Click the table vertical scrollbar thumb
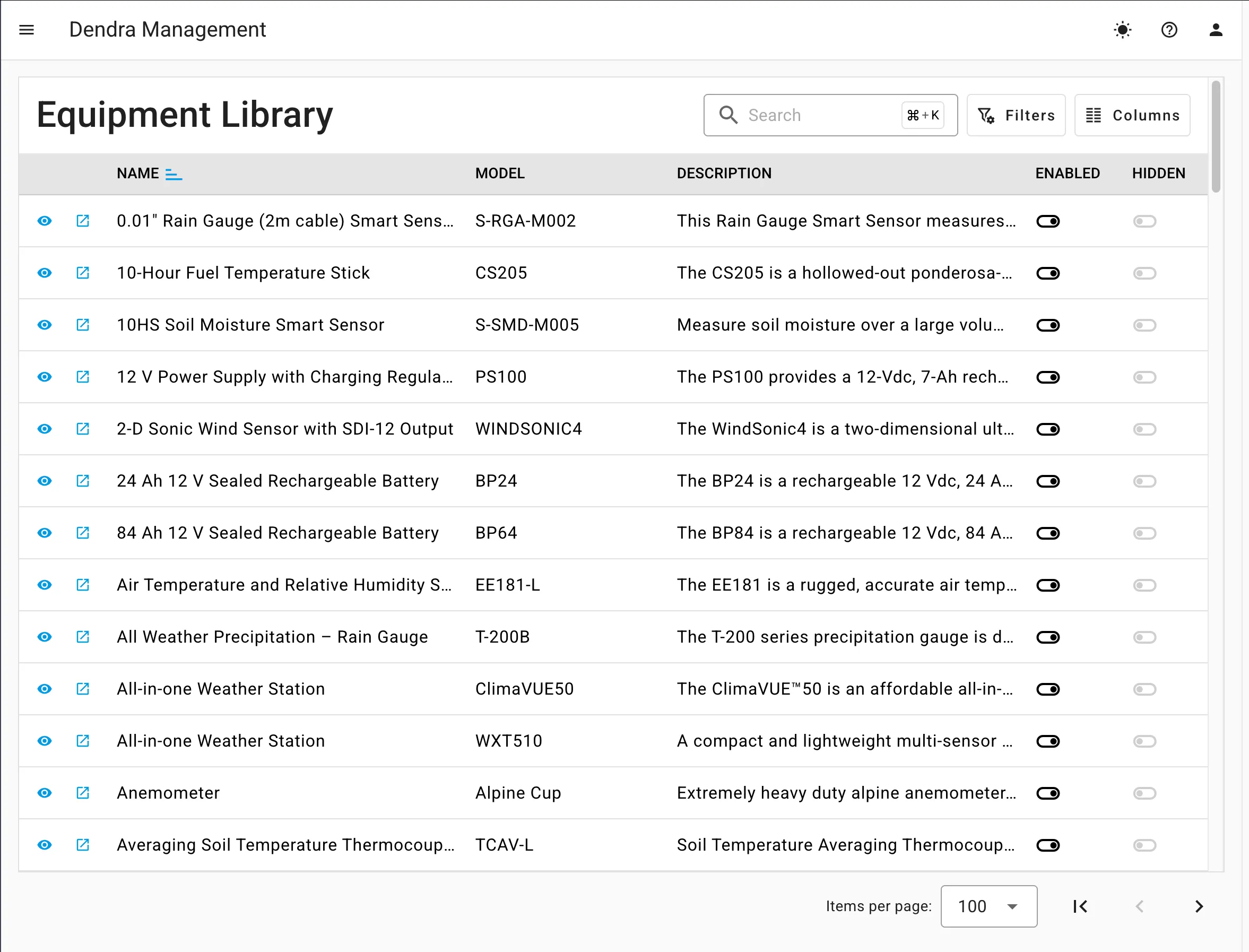Viewport: 1249px width, 952px height. [1216, 136]
